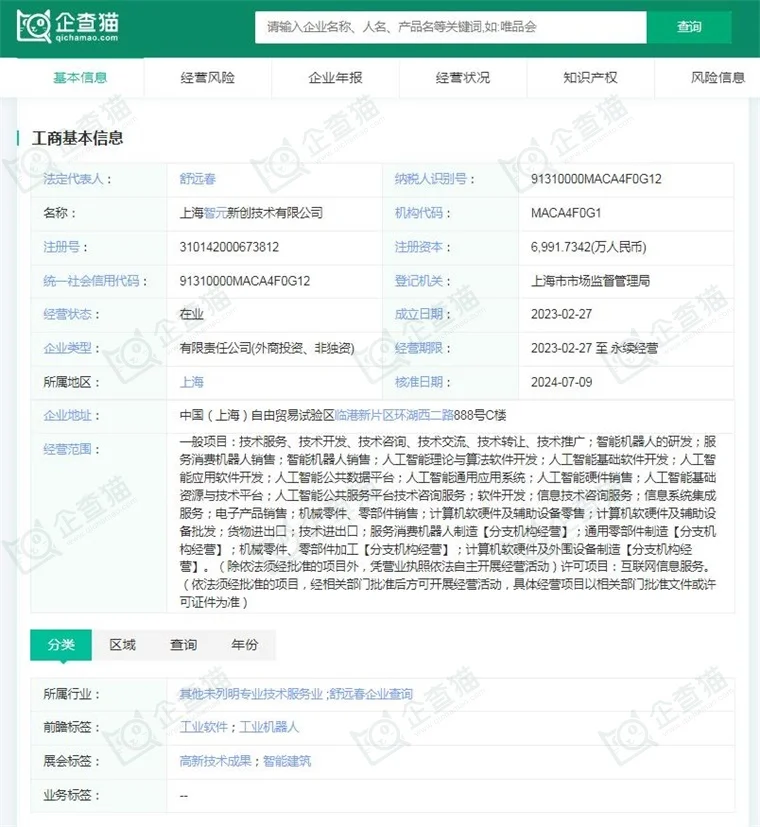Select the credit code value beside 统一社会信用代码
760x827 pixels.
(245, 281)
